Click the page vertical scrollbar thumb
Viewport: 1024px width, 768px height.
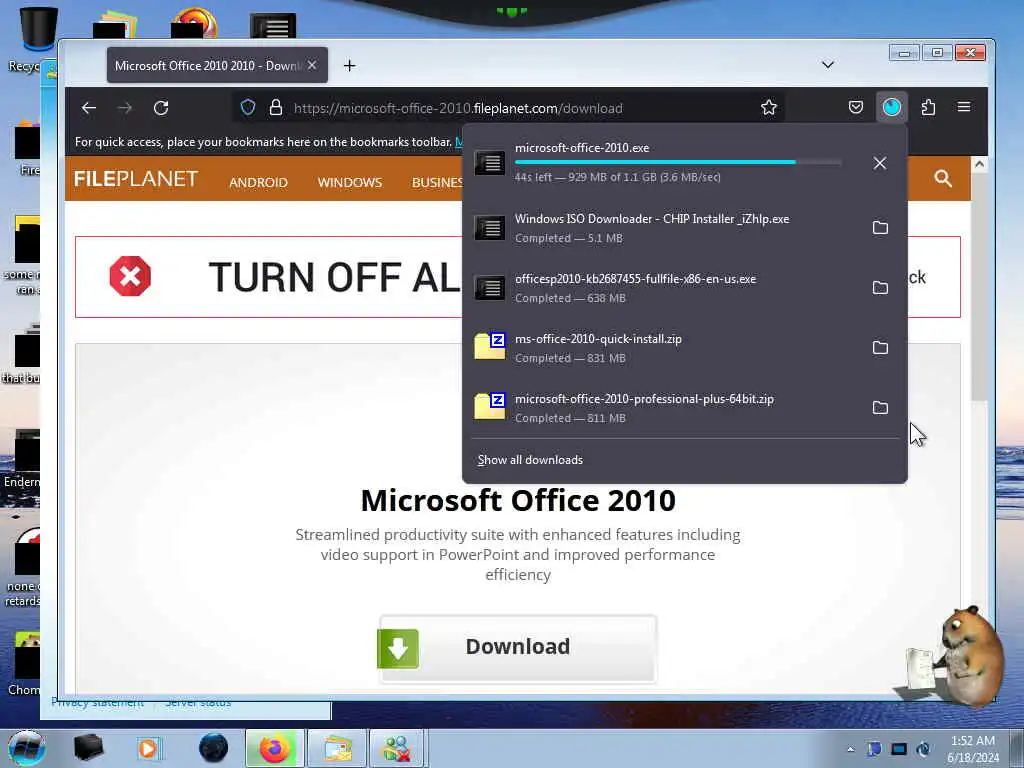[979, 287]
